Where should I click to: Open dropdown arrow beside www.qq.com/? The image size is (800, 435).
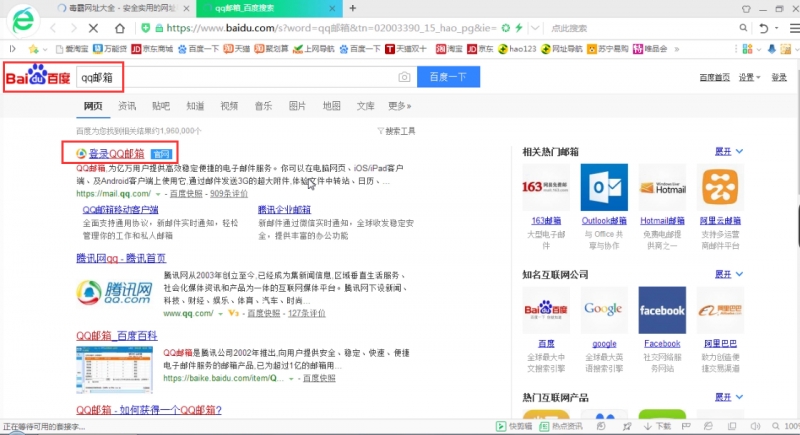(x=220, y=314)
